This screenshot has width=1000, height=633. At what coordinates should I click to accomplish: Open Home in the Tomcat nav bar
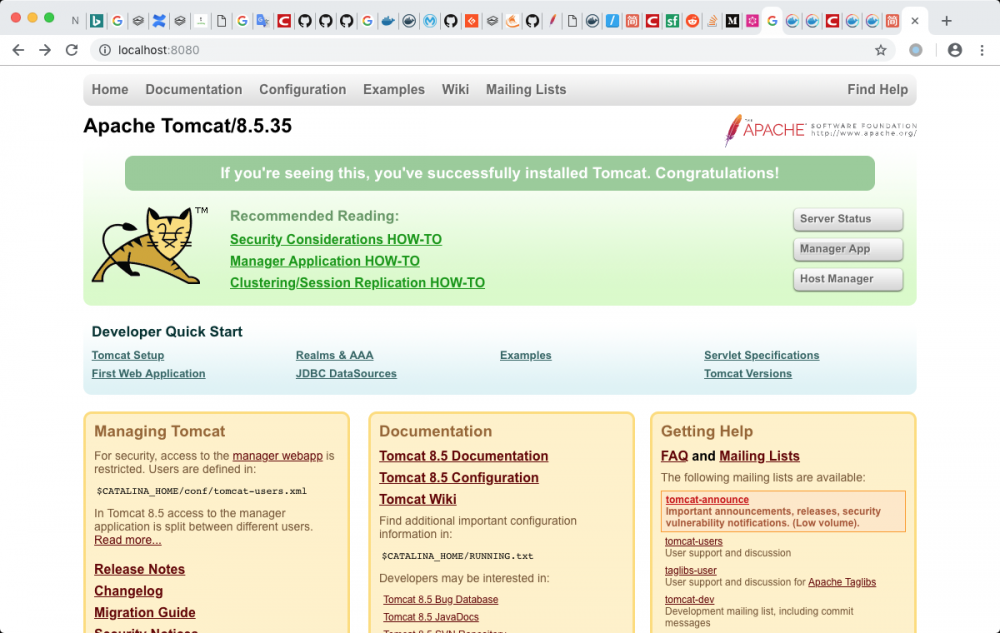(110, 89)
